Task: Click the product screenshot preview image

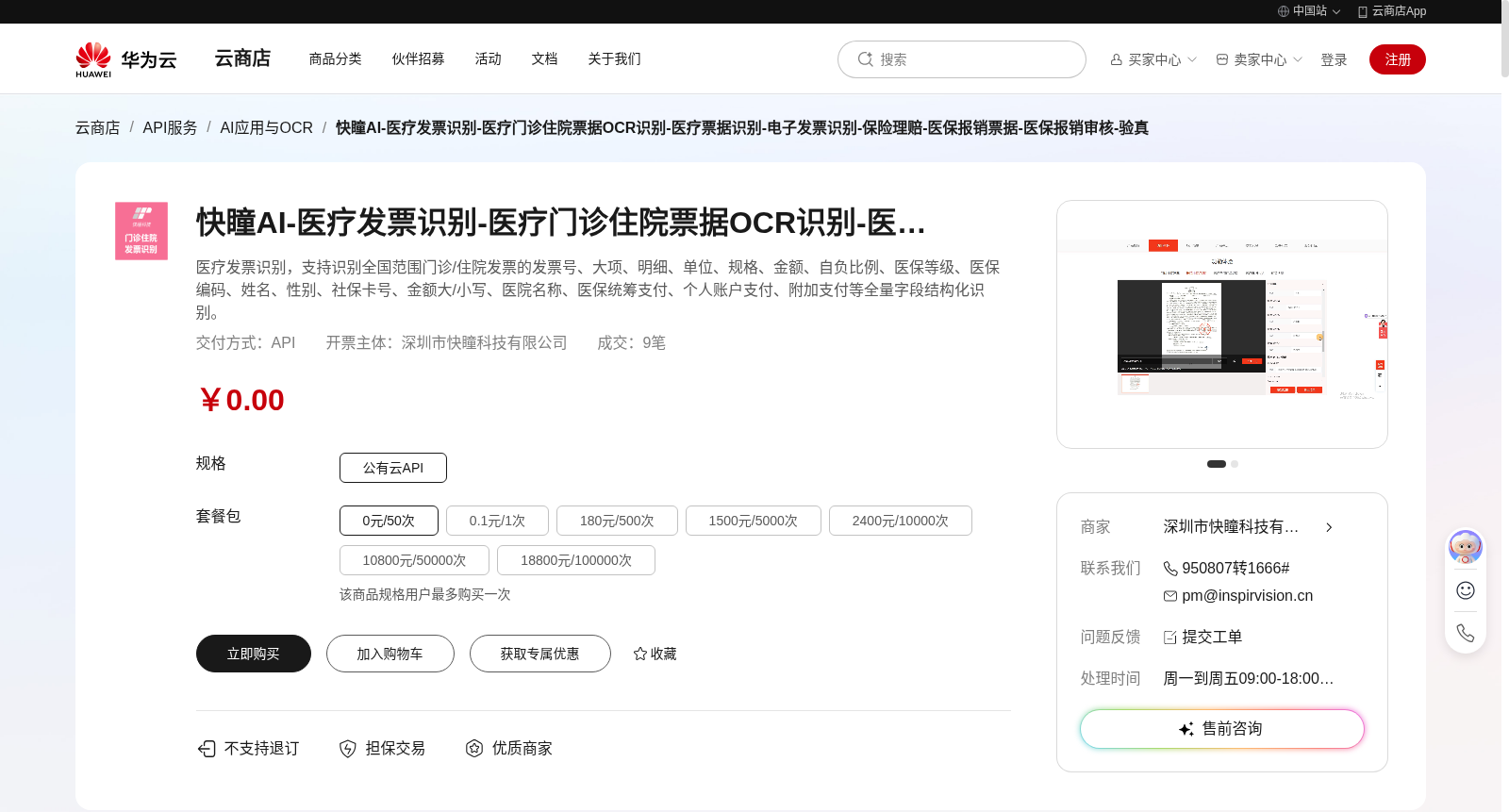Action: click(x=1222, y=324)
